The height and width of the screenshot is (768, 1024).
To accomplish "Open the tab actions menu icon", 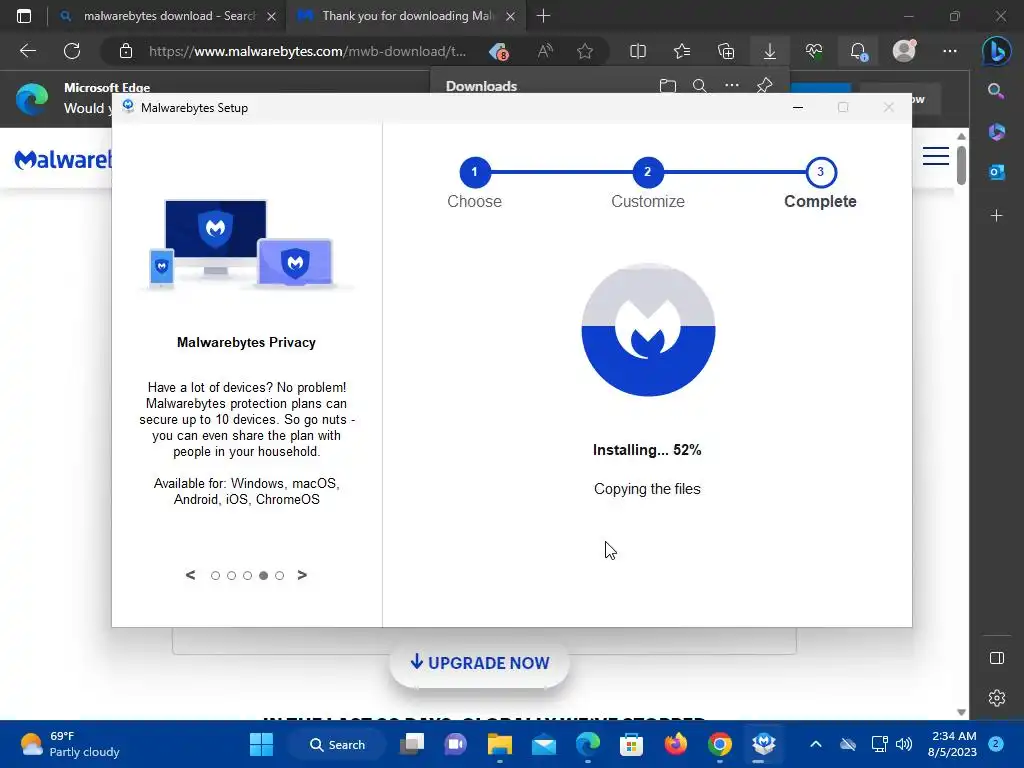I will (x=24, y=16).
